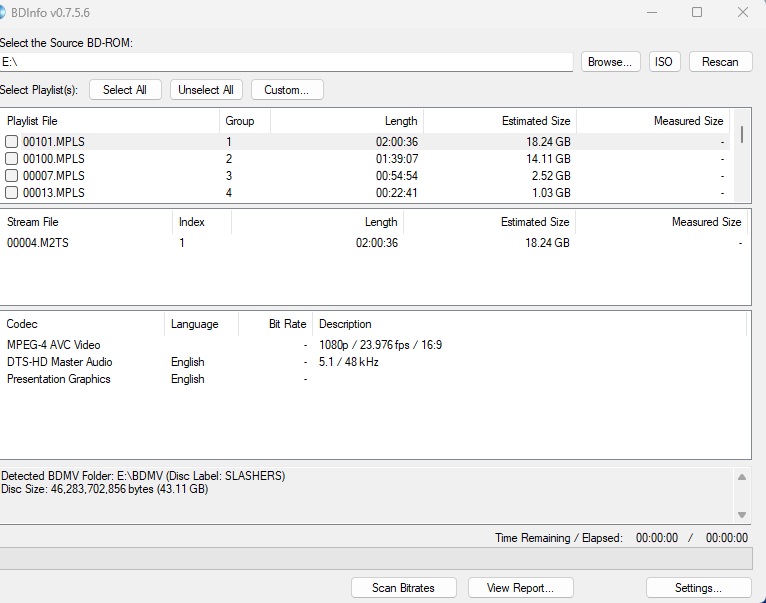Image resolution: width=766 pixels, height=603 pixels.
Task: Click the playlist list scrollbar thumb
Action: pyautogui.click(x=742, y=134)
